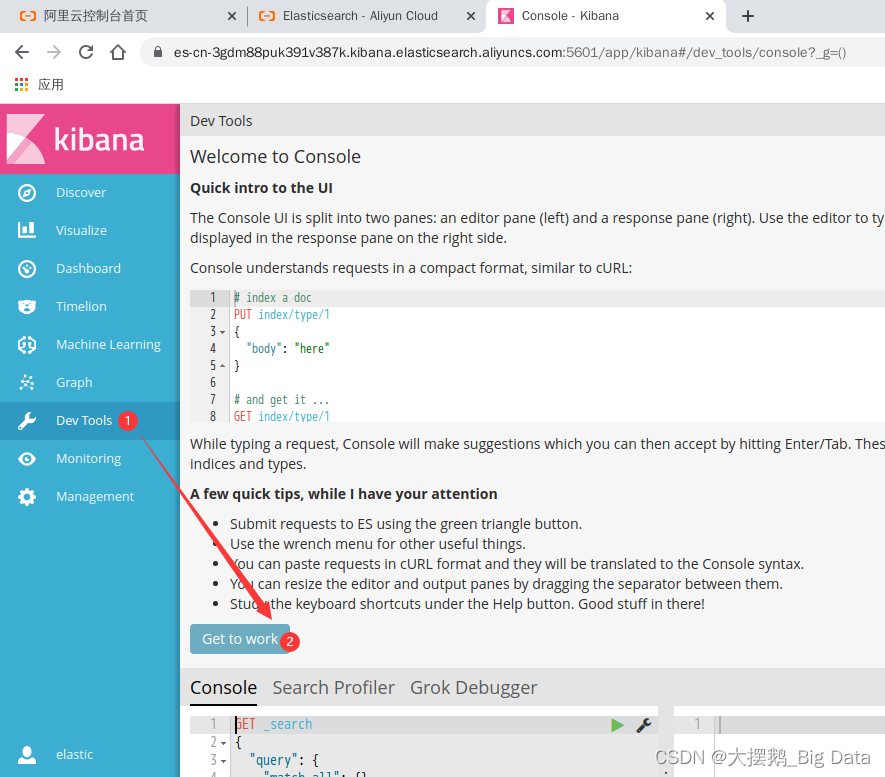Click the 应用 bookmarks label
The width and height of the screenshot is (885, 777).
[x=51, y=85]
